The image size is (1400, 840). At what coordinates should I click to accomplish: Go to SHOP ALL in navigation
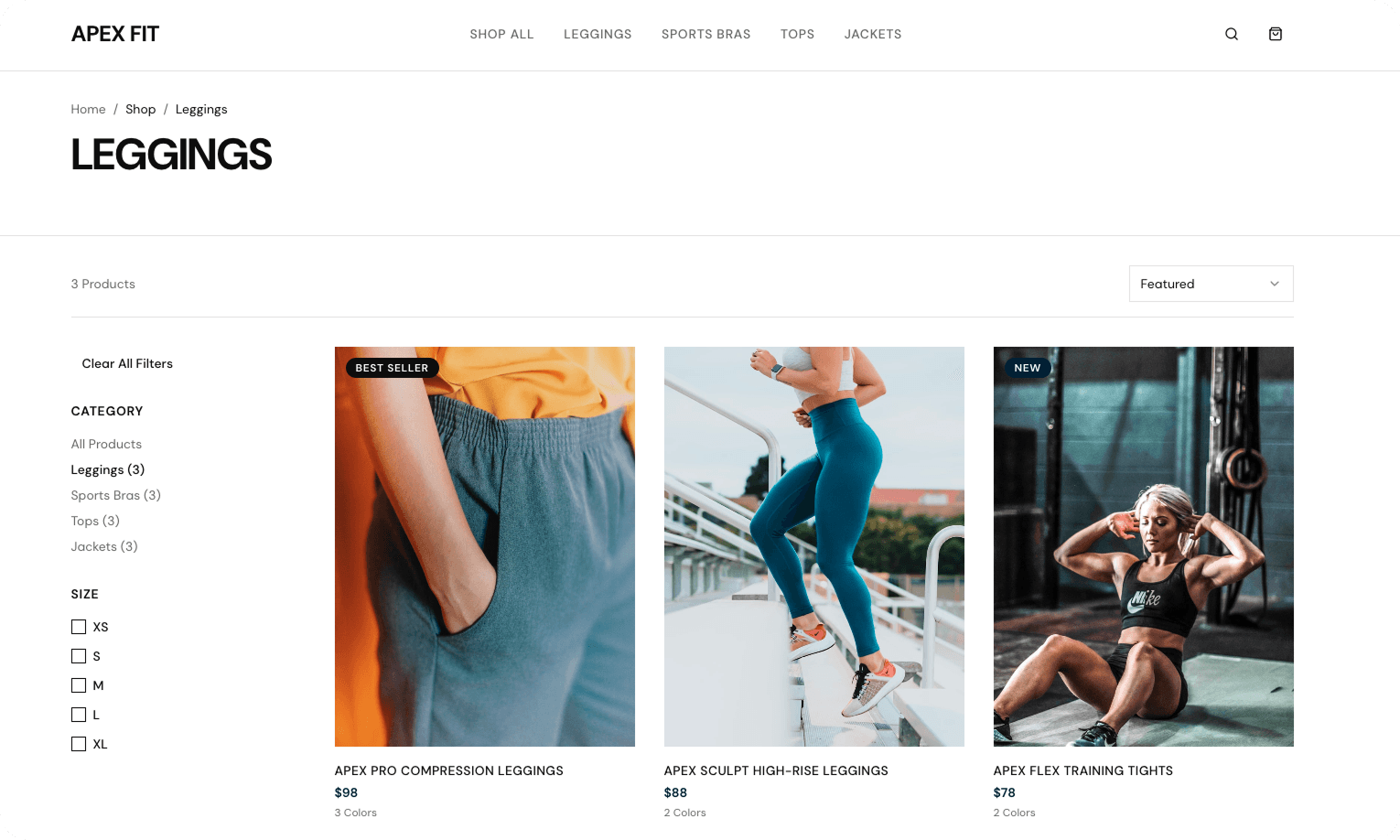(501, 34)
